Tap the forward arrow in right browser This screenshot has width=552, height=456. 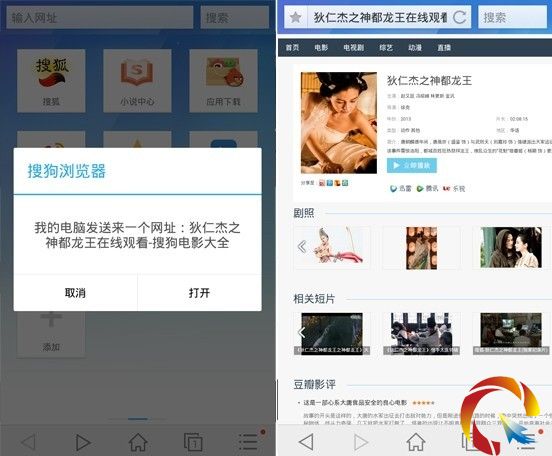pos(360,442)
